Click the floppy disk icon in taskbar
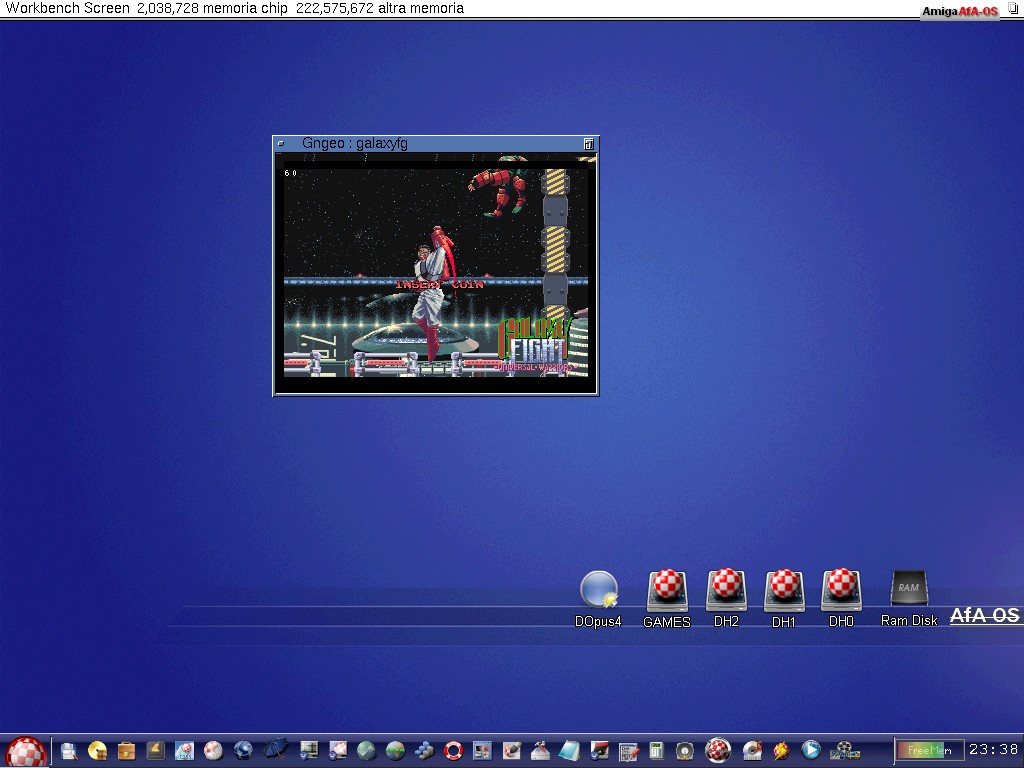Image resolution: width=1024 pixels, height=768 pixels. [x=69, y=750]
